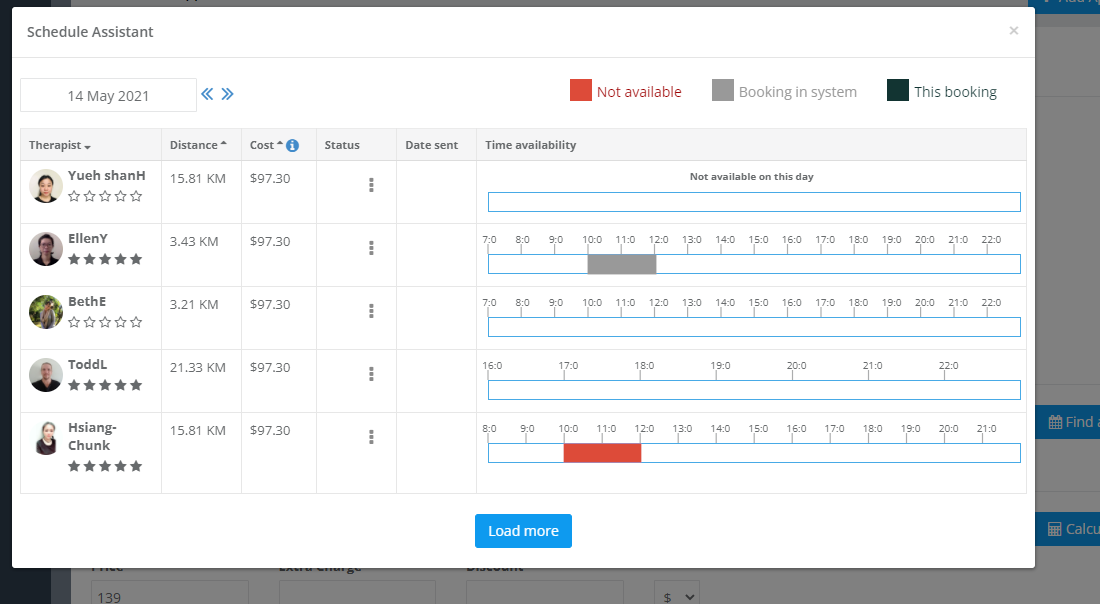Open status menu for ToddL

pyautogui.click(x=371, y=374)
